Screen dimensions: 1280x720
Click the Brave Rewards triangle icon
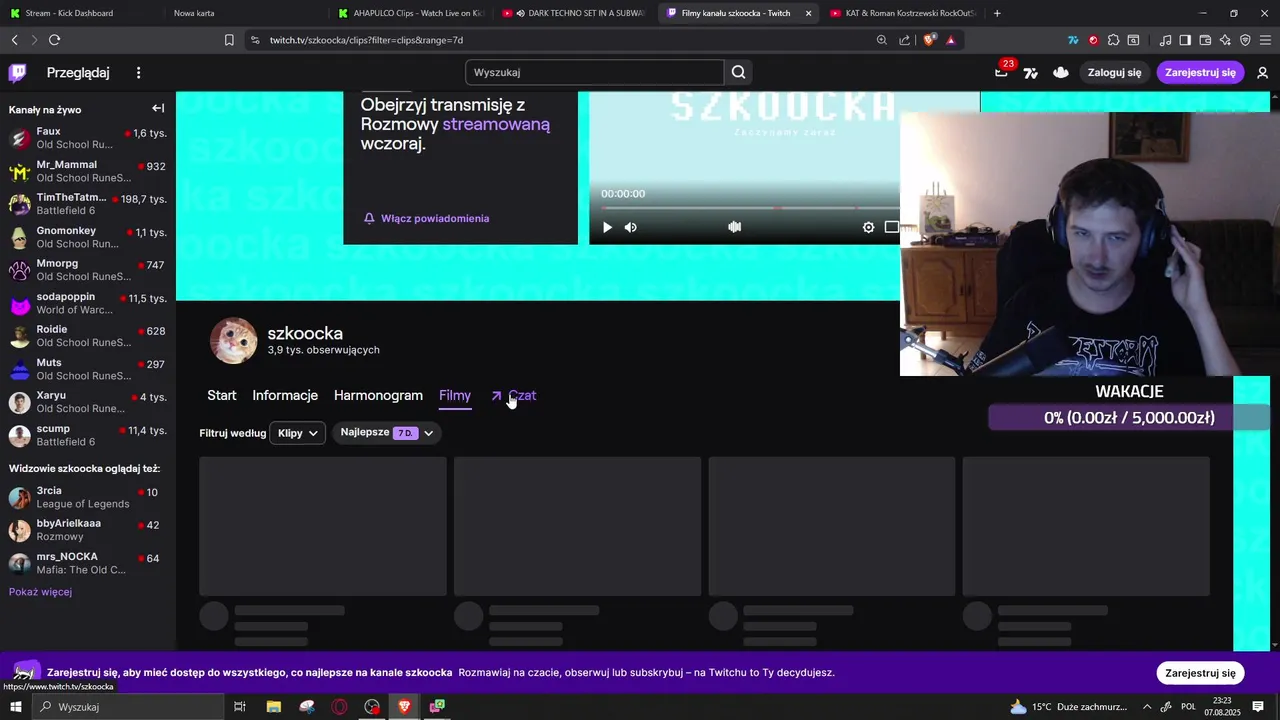(x=950, y=40)
